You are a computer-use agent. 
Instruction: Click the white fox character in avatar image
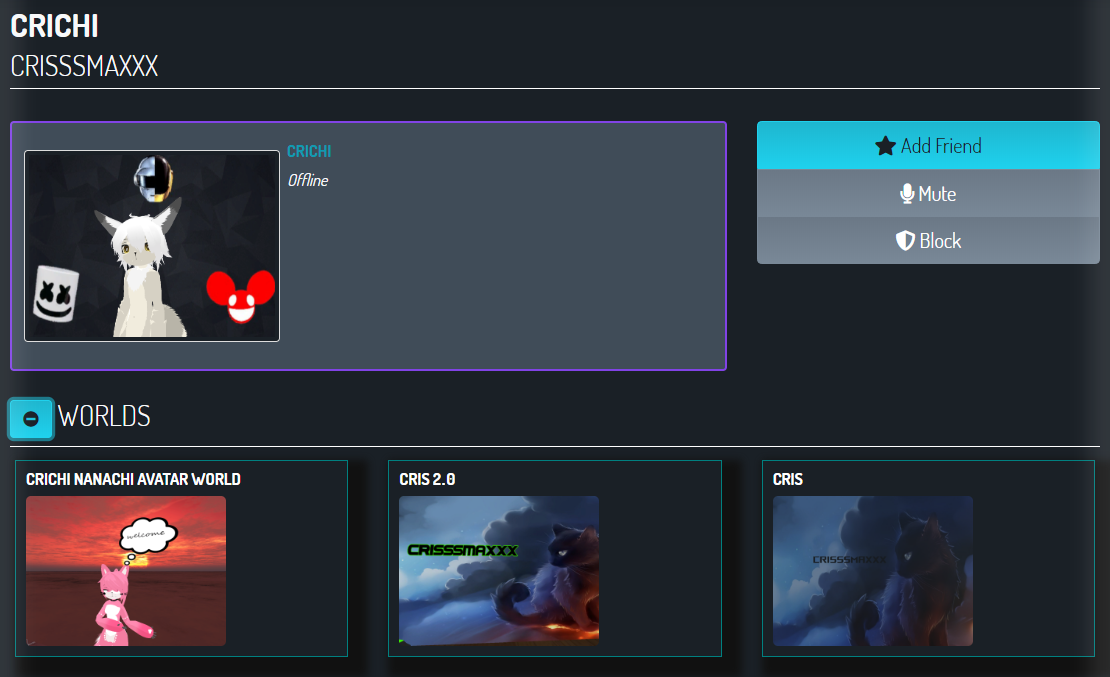139,268
